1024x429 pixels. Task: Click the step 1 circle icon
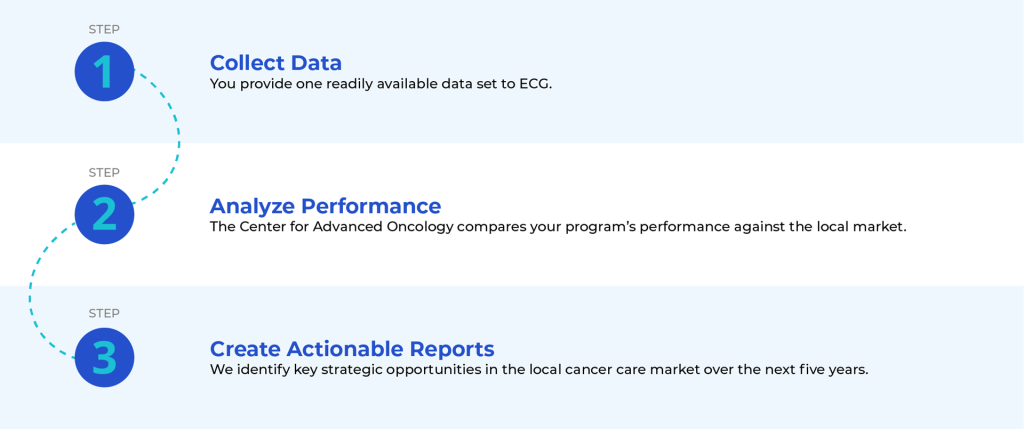104,71
